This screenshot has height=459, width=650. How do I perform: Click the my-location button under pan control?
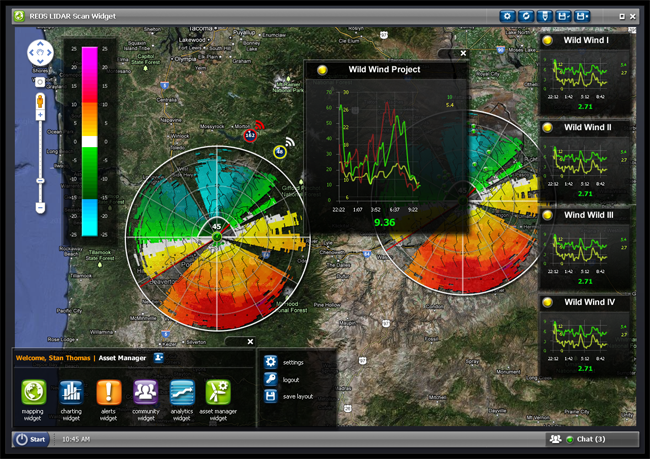(40, 82)
